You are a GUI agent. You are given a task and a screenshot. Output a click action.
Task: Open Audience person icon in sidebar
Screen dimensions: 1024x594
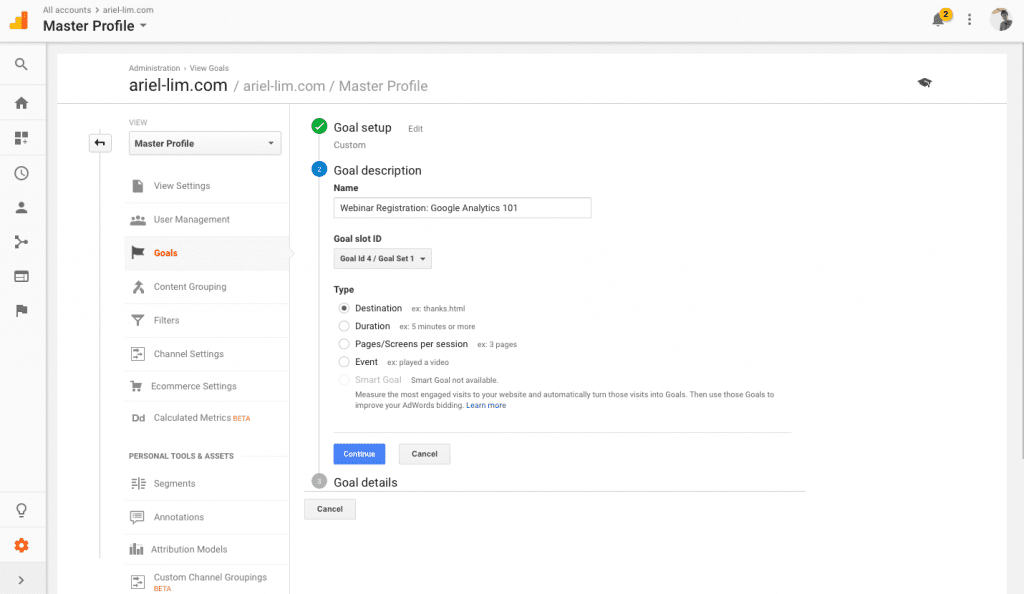[22, 208]
